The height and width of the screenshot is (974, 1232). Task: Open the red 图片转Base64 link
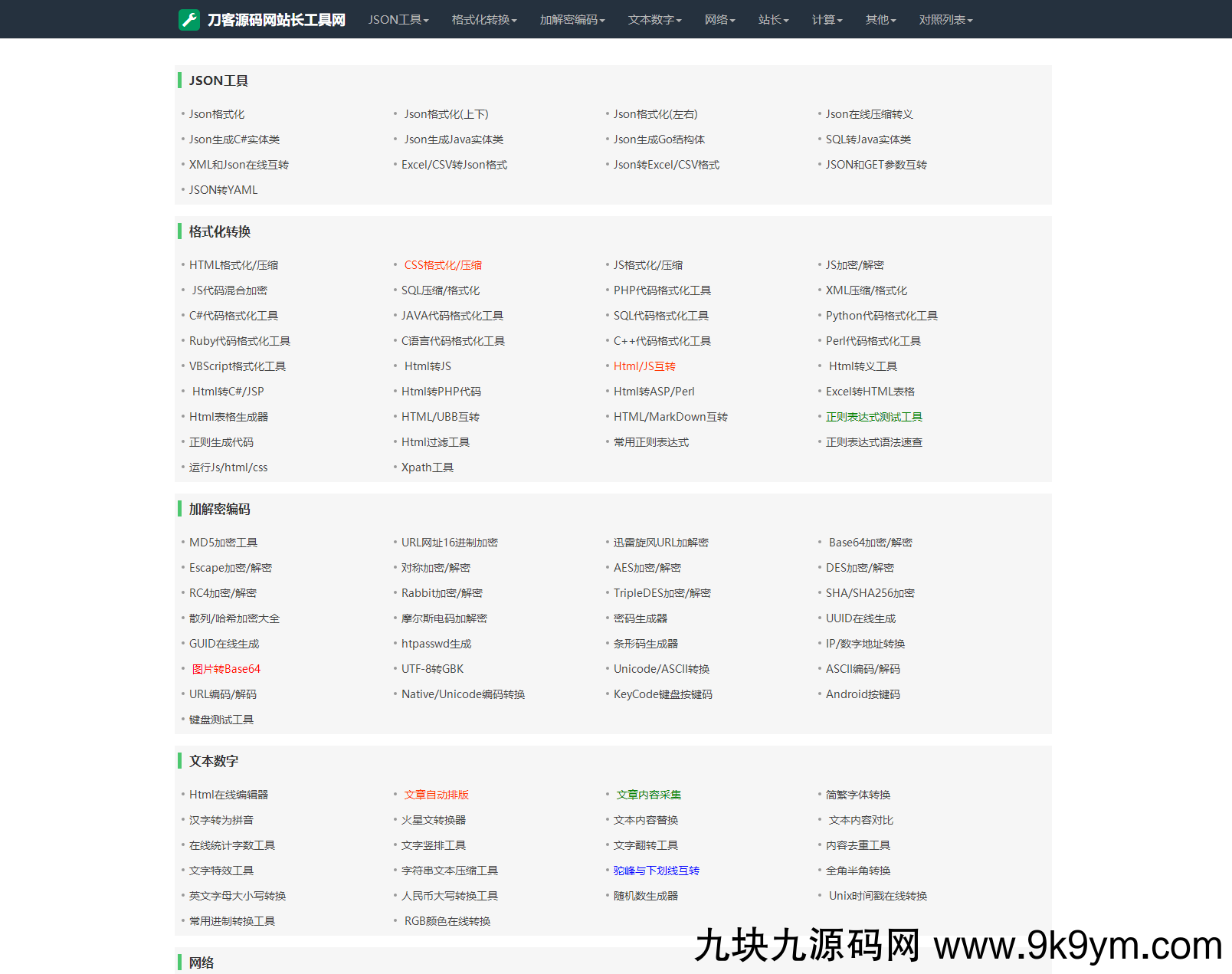click(226, 669)
